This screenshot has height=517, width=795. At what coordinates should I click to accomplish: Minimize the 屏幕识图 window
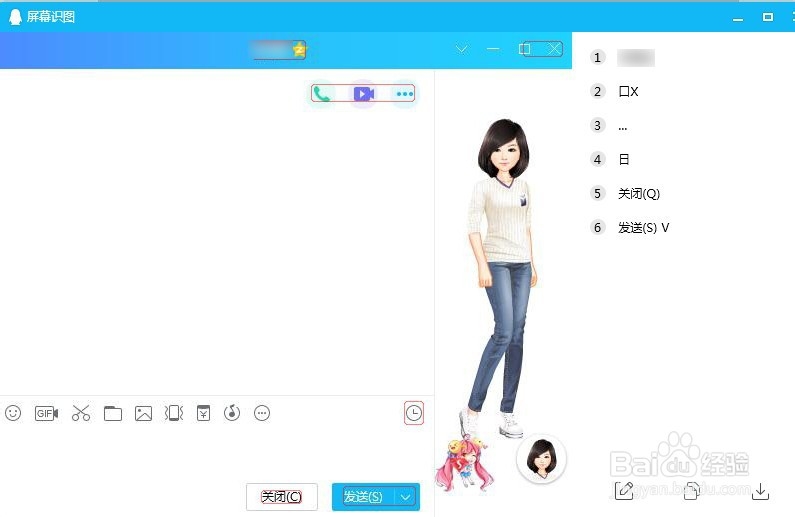pos(738,18)
